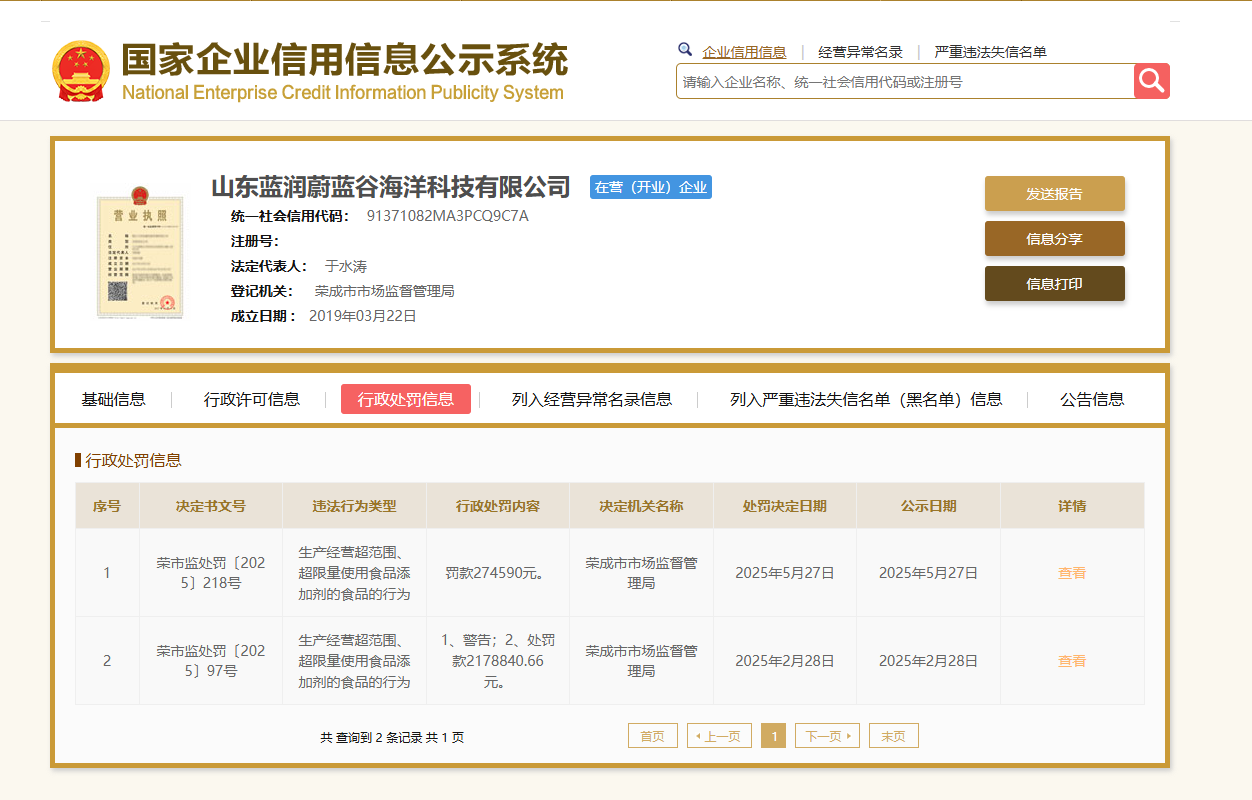
Task: Select the 经营异常名录 search category
Action: (x=860, y=52)
